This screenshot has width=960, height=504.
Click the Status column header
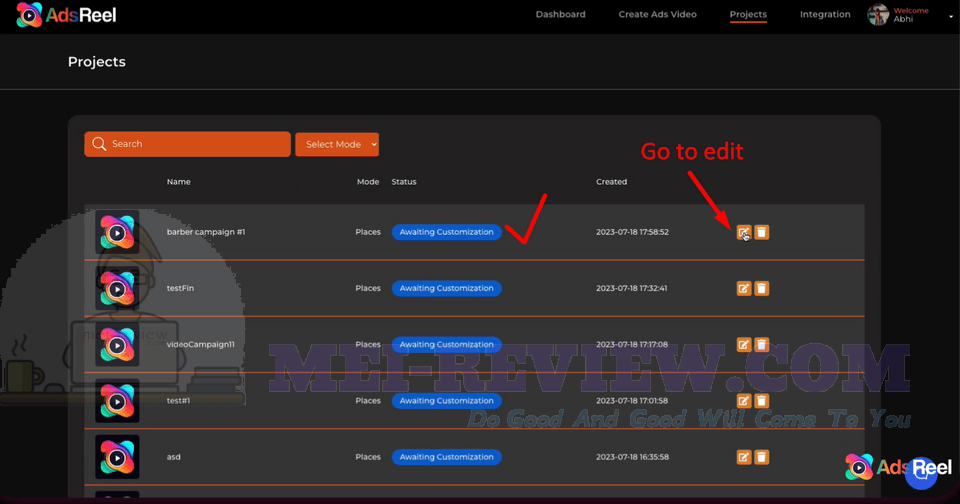coord(403,182)
